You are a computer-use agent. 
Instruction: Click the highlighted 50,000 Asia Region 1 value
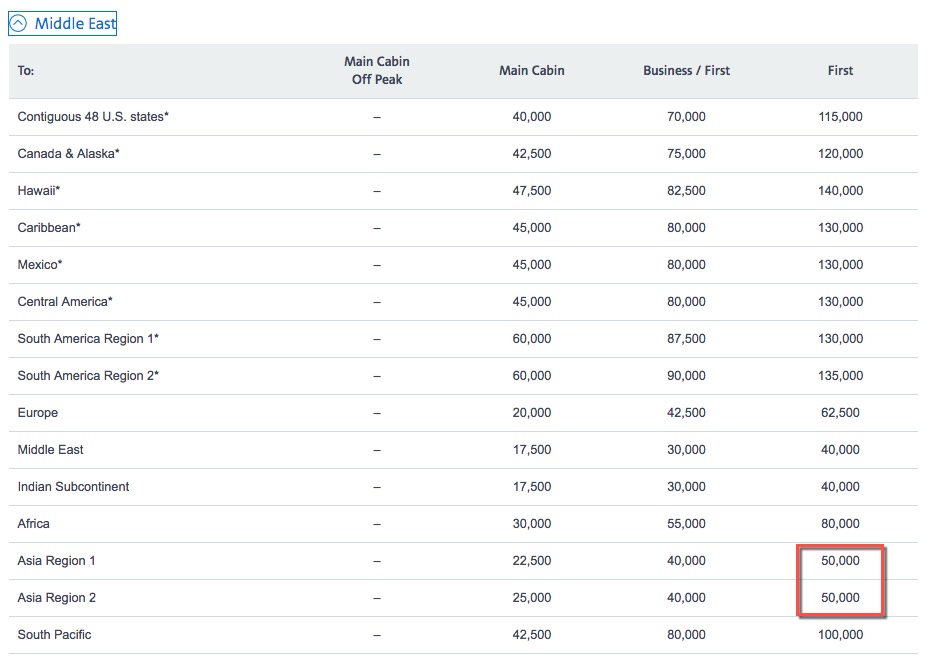(x=840, y=560)
